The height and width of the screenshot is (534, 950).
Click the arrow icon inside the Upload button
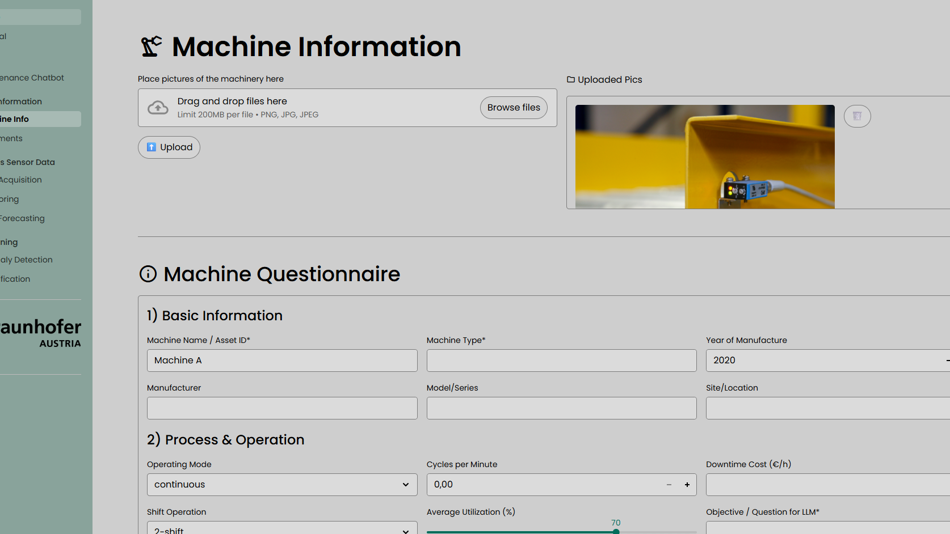point(152,147)
